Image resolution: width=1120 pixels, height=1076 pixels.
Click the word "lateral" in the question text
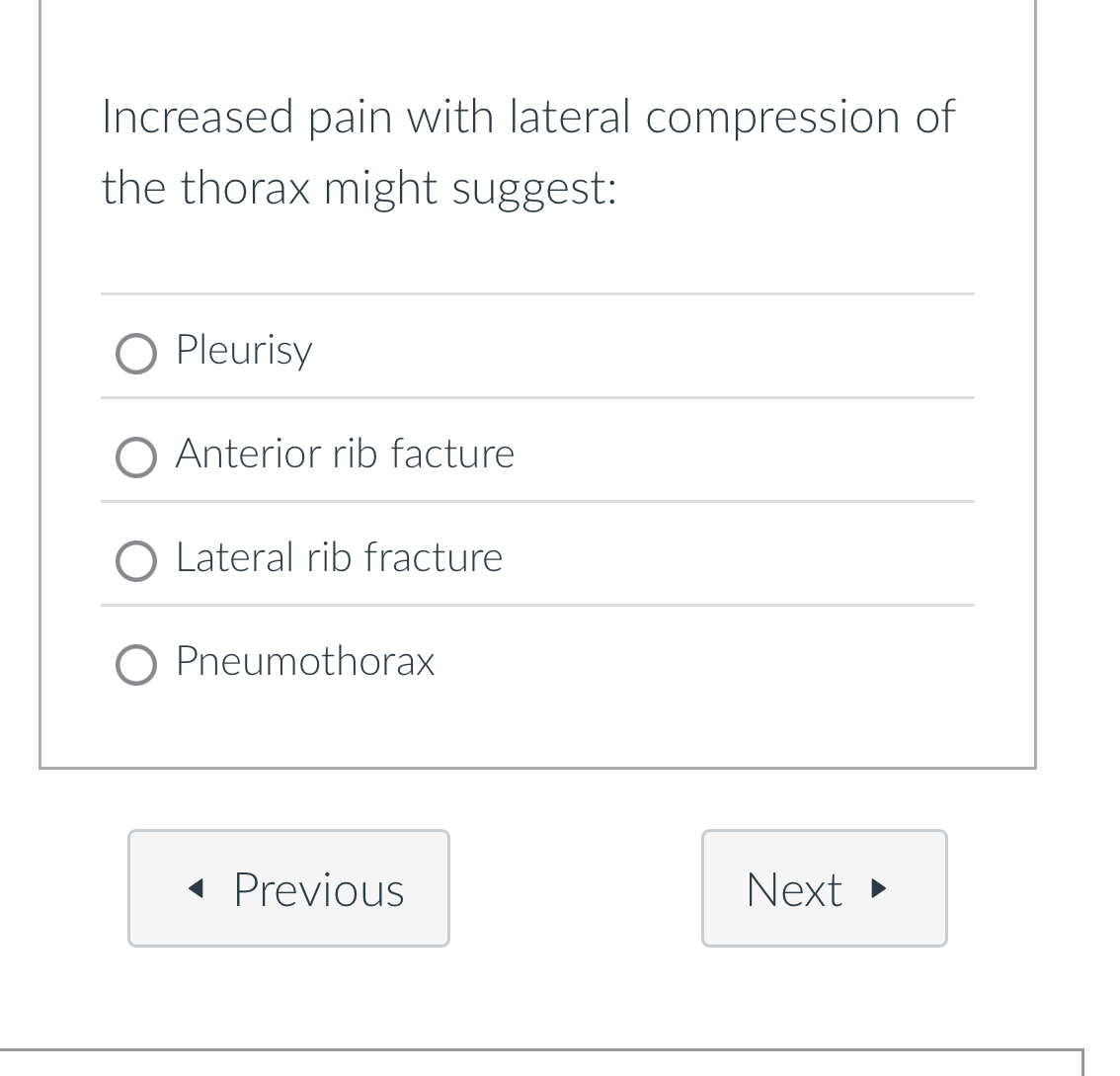569,117
